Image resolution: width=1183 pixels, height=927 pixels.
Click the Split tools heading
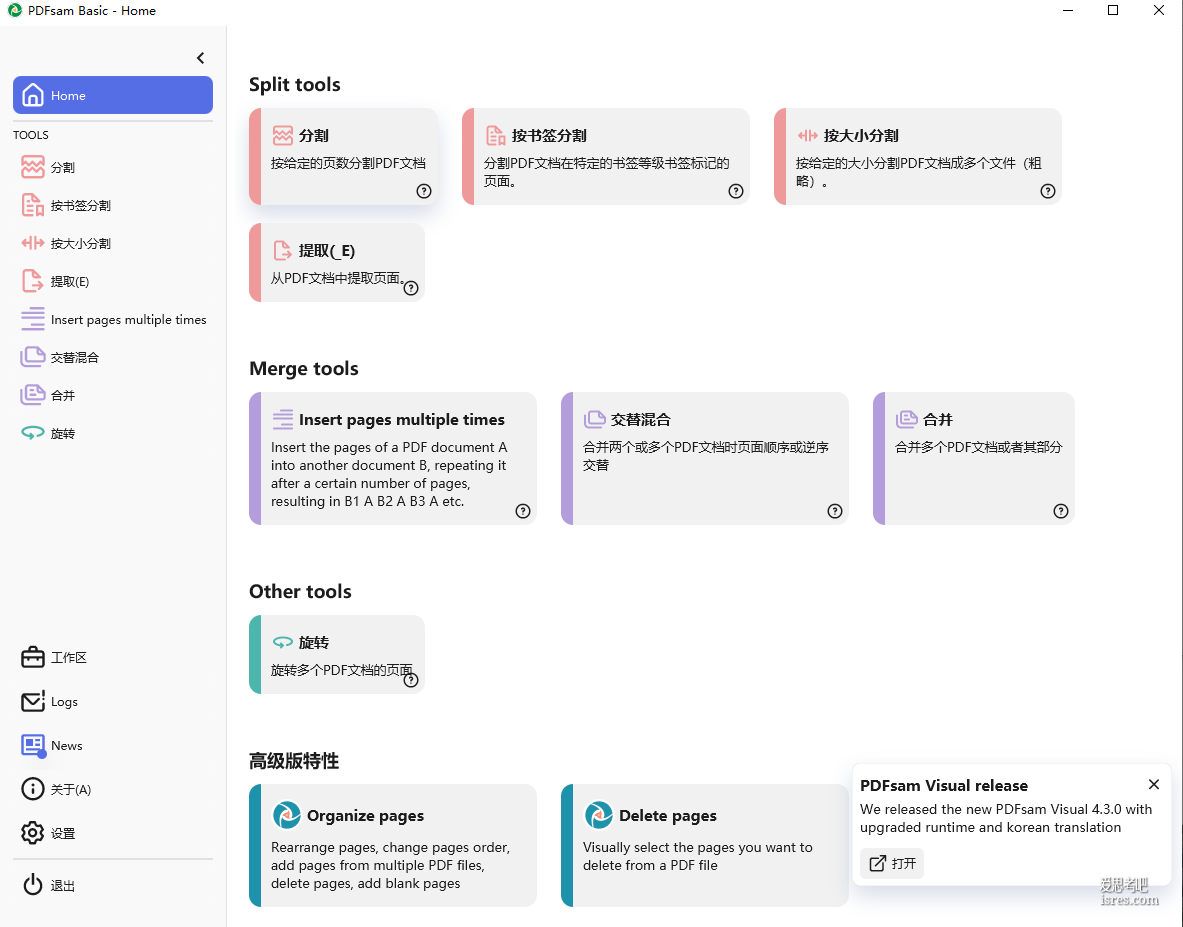point(294,84)
